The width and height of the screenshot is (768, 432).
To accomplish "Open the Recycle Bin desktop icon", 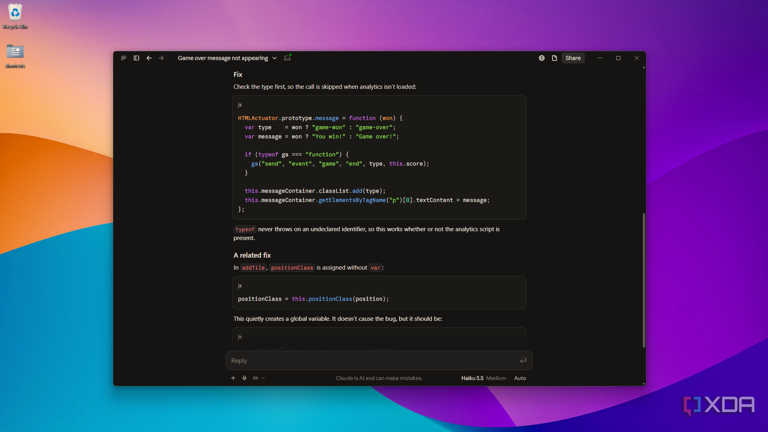I will pyautogui.click(x=15, y=16).
